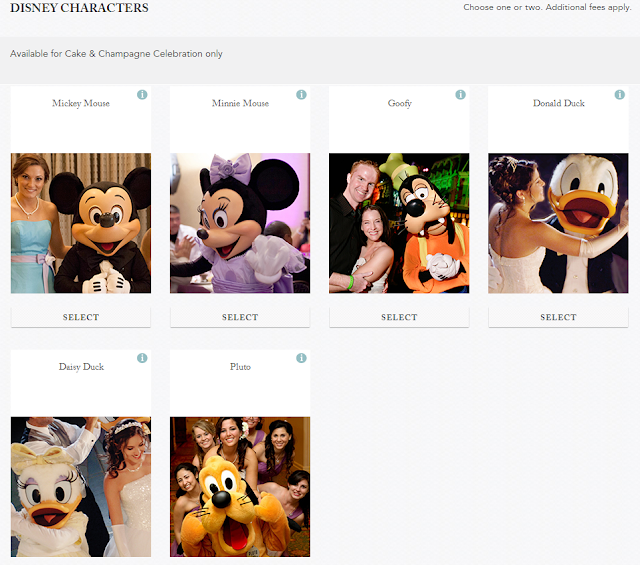Click the Minnie Mouse card title
This screenshot has width=640, height=565.
click(x=240, y=103)
